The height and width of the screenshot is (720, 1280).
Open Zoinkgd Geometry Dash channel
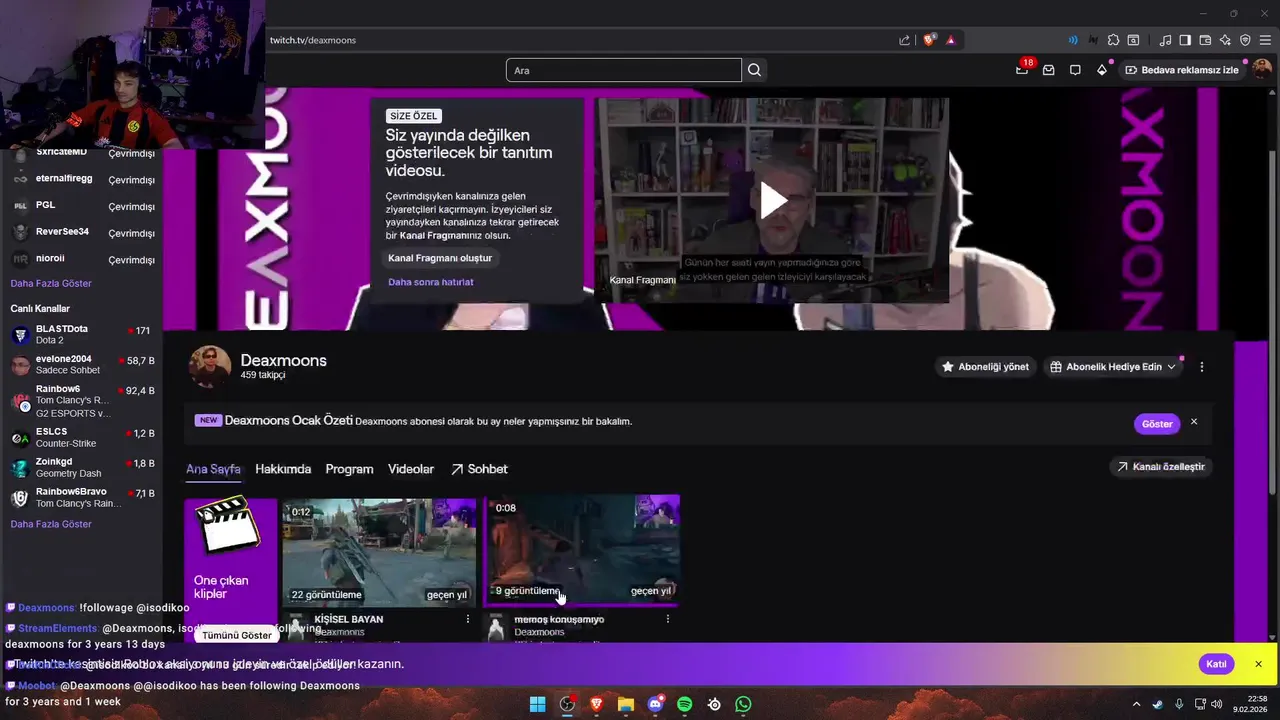click(82, 468)
